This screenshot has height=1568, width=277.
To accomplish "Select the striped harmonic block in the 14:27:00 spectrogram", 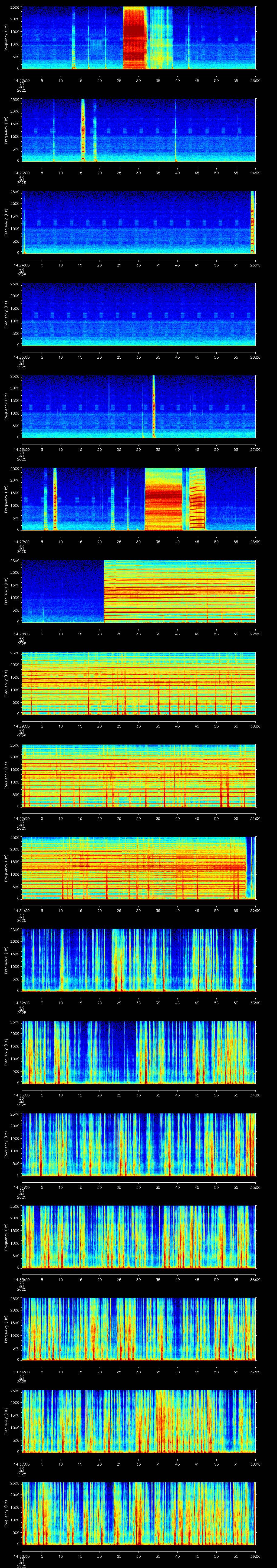I will click(x=197, y=499).
